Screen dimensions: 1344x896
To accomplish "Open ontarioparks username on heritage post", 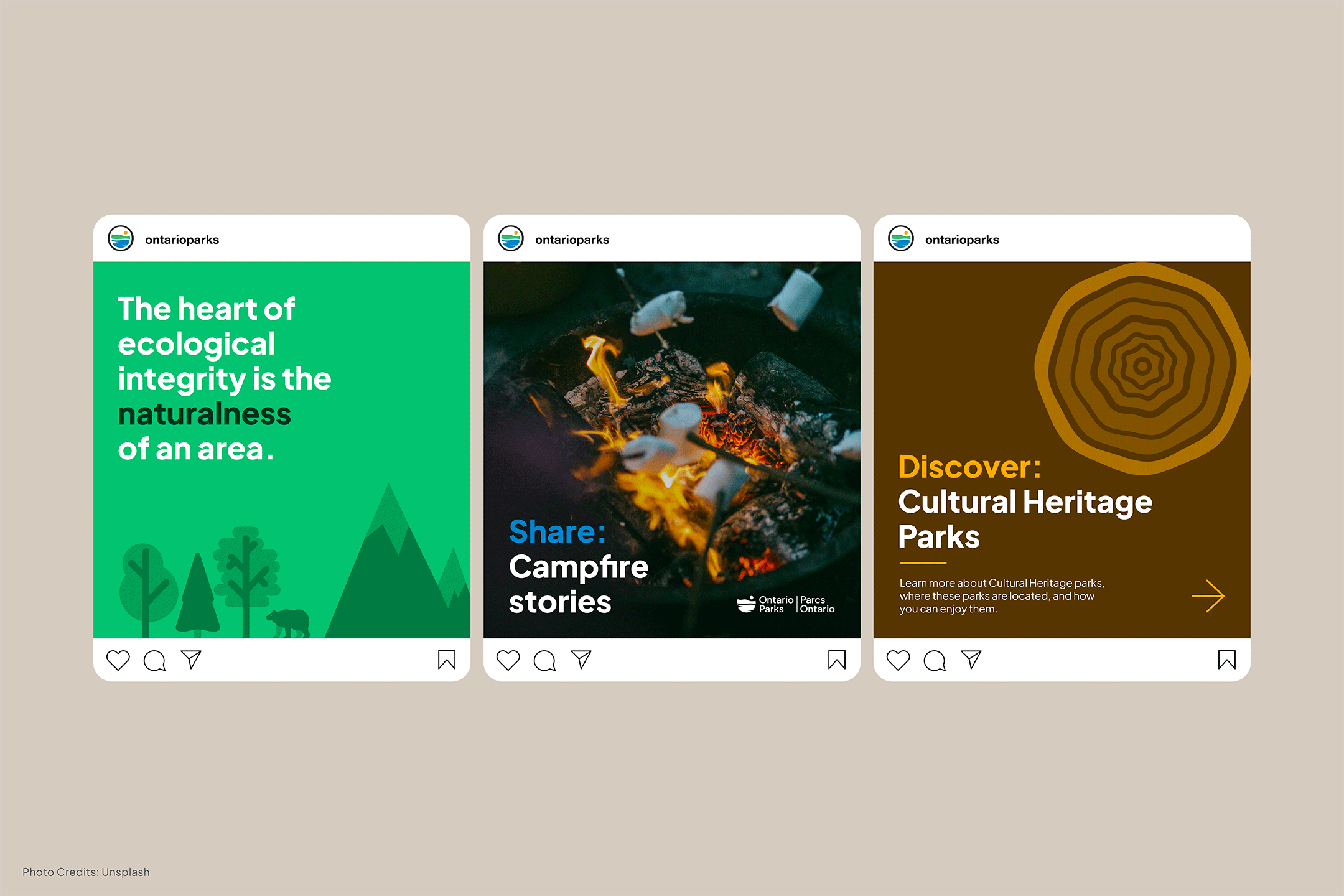I will click(962, 240).
